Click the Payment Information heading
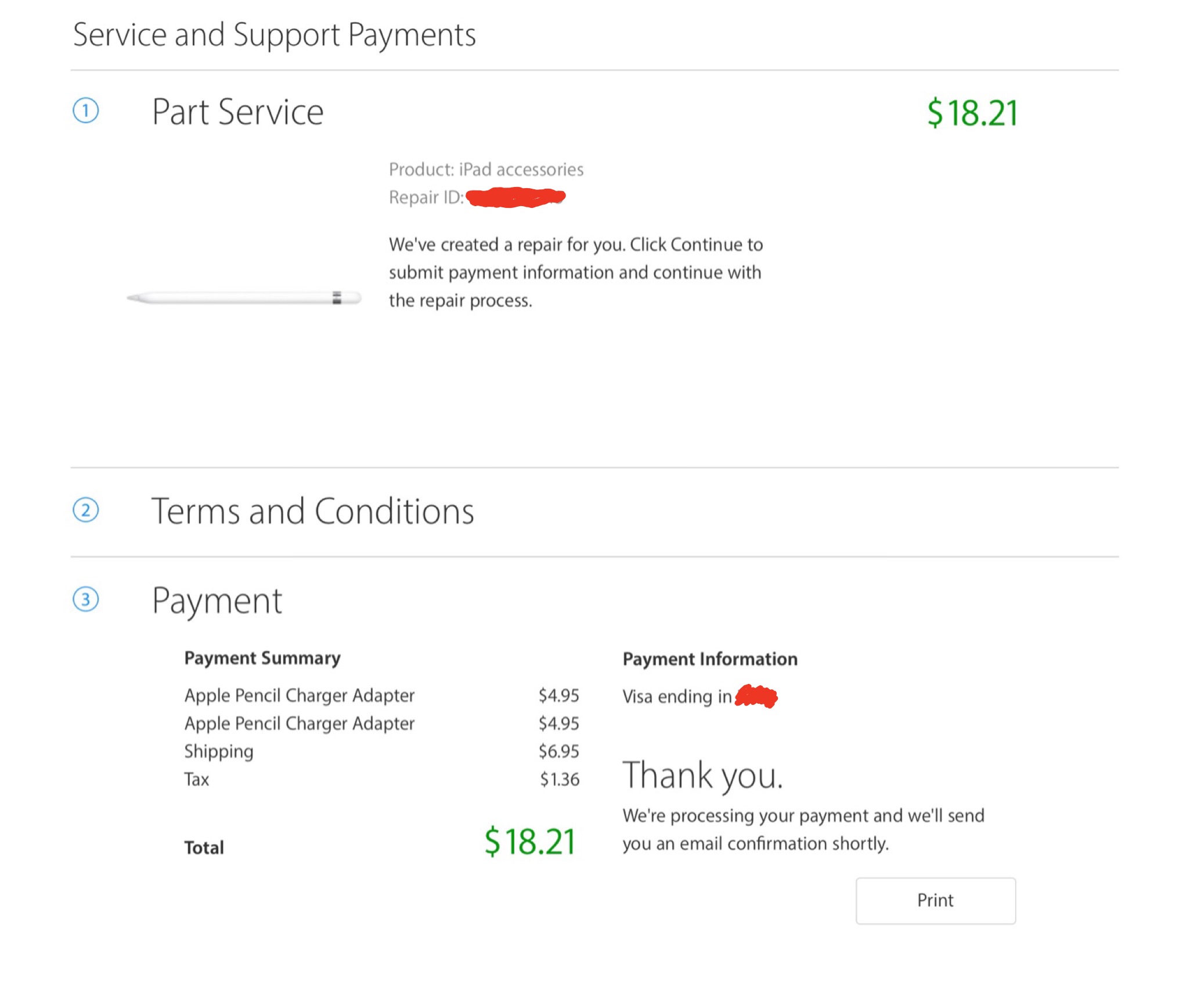Screen dimensions: 1179x1008 tap(710, 658)
